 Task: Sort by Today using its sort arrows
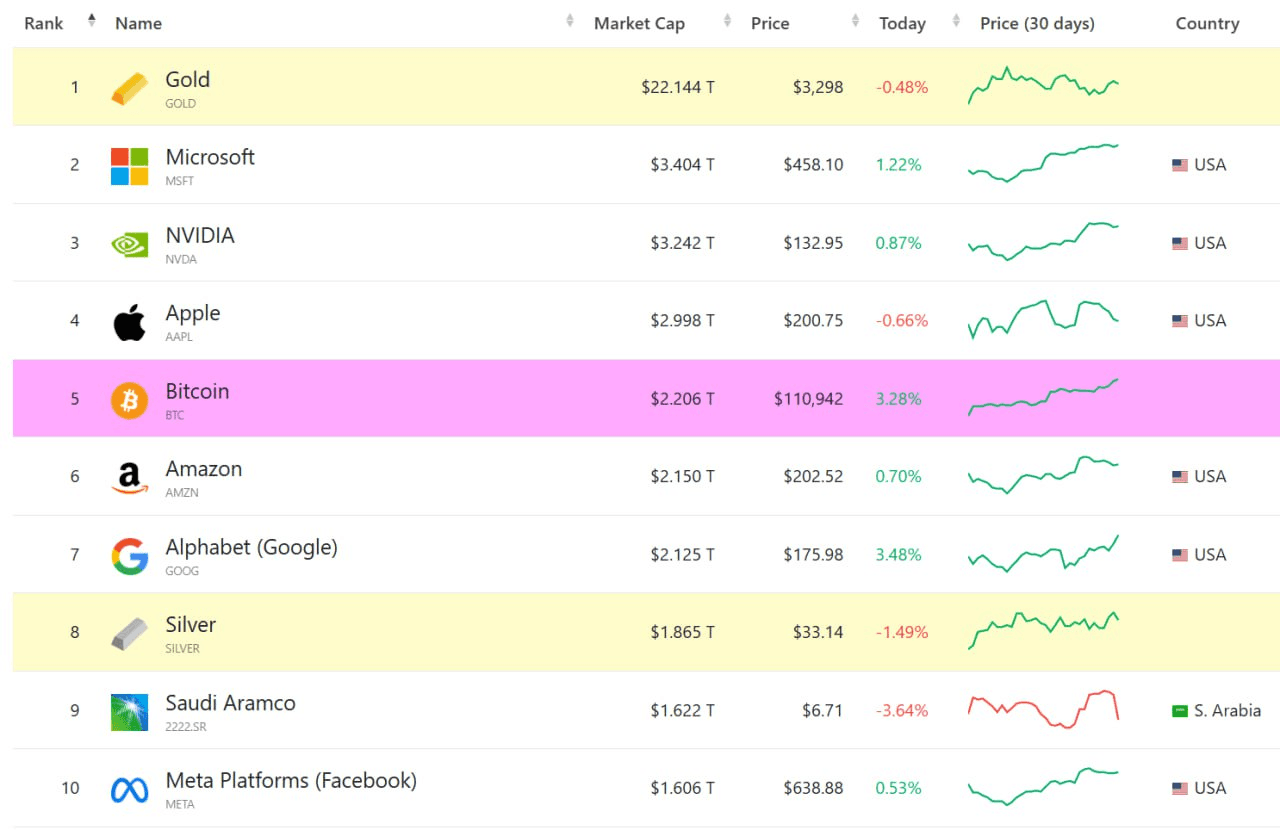coord(956,20)
